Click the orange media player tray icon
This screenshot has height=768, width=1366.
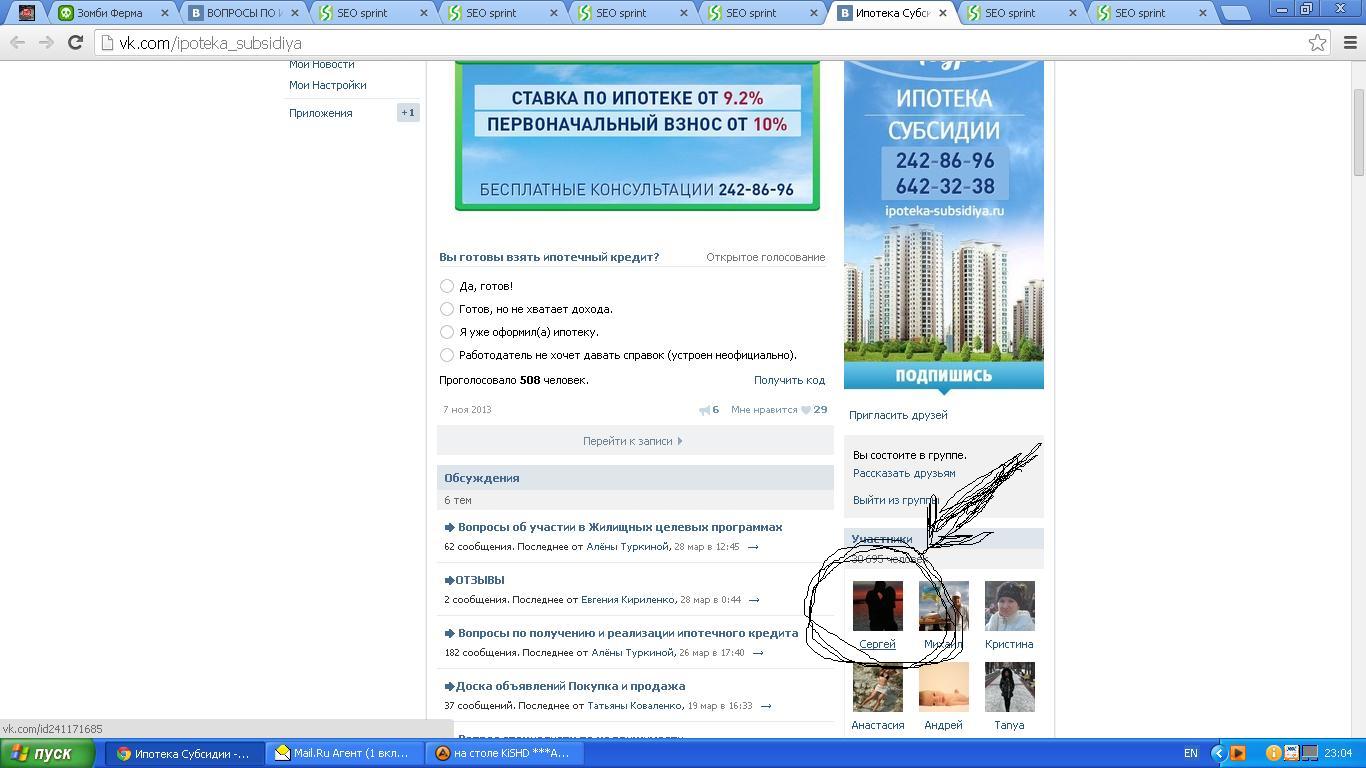[x=1238, y=753]
